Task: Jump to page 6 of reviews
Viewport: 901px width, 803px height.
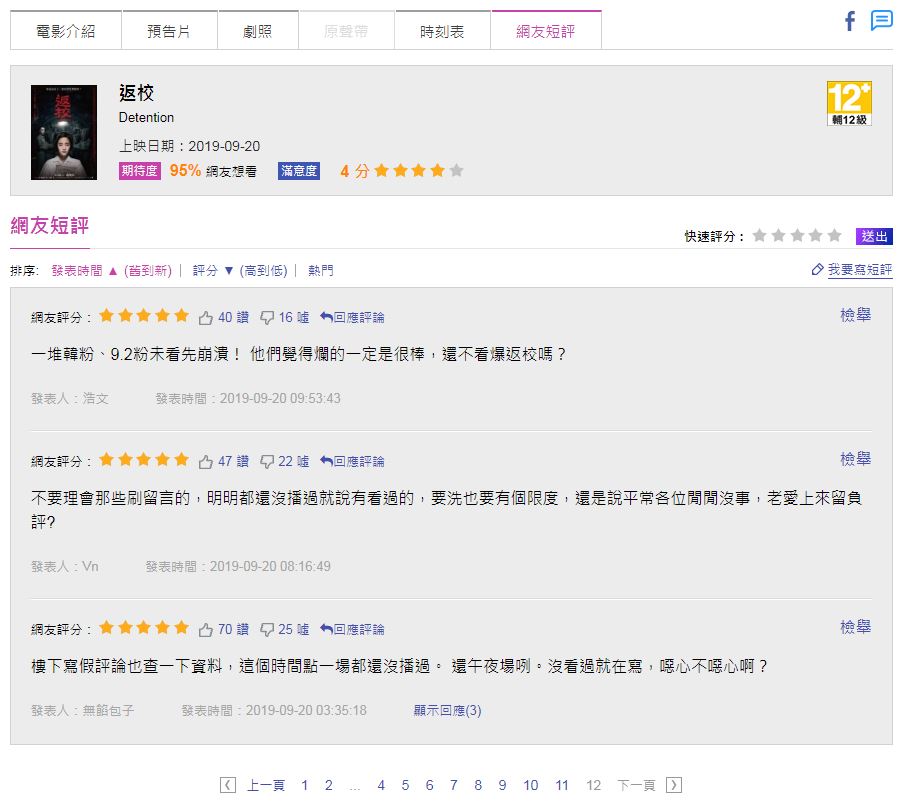Action: (429, 785)
